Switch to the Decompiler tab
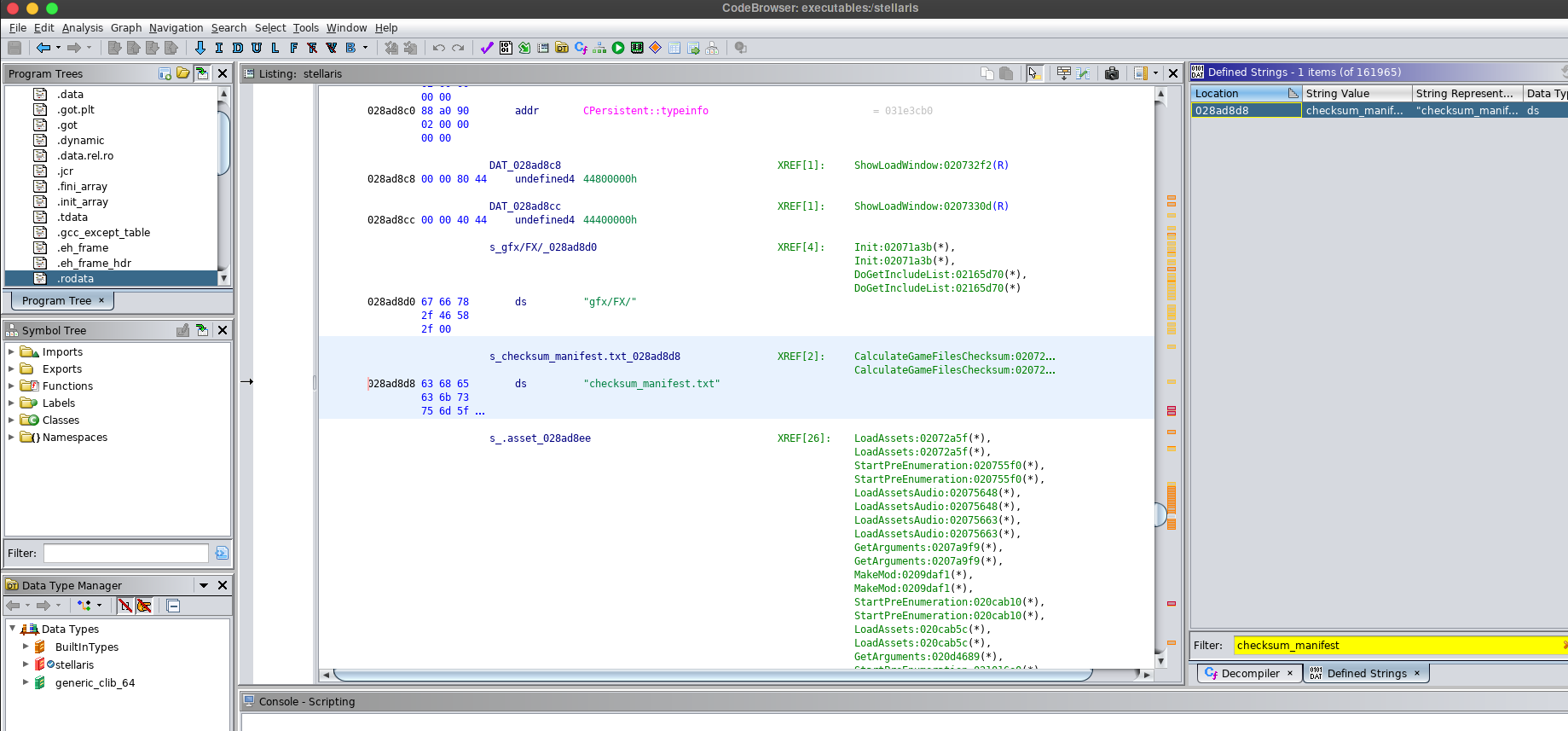 pyautogui.click(x=1248, y=673)
